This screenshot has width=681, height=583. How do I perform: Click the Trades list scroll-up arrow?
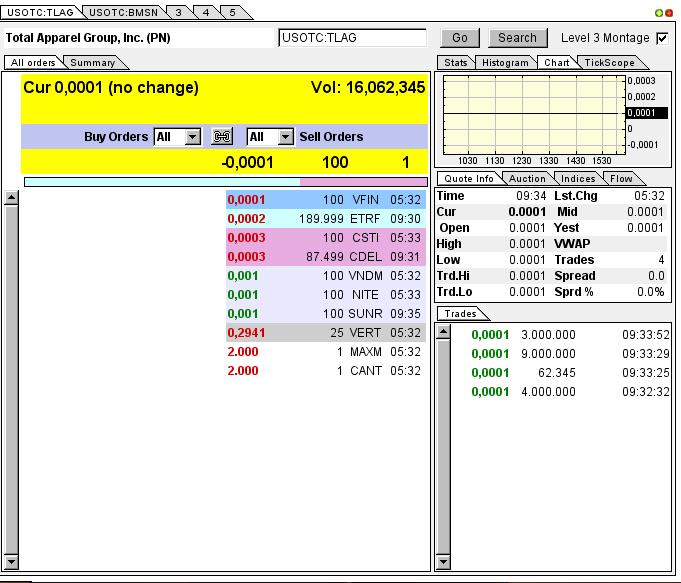click(x=444, y=330)
